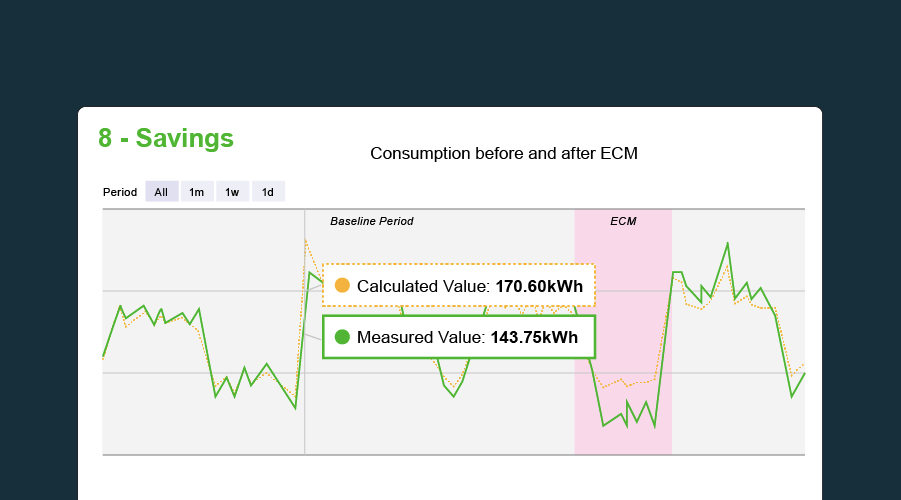Click the green line's lowest dip inside ECM
The image size is (901, 500).
click(x=629, y=427)
